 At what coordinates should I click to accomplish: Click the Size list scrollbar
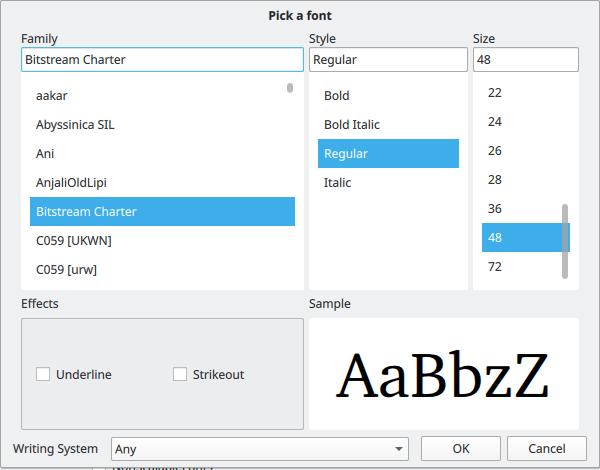point(566,240)
